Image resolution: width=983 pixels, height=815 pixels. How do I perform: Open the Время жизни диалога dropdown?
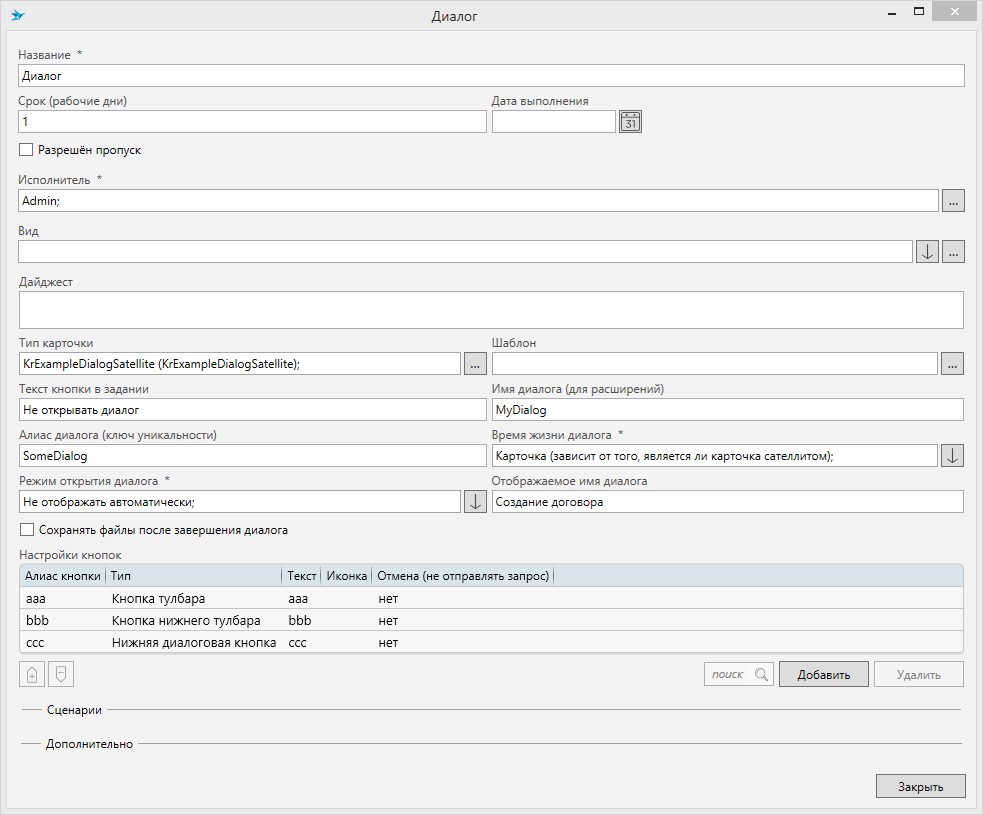click(x=953, y=456)
